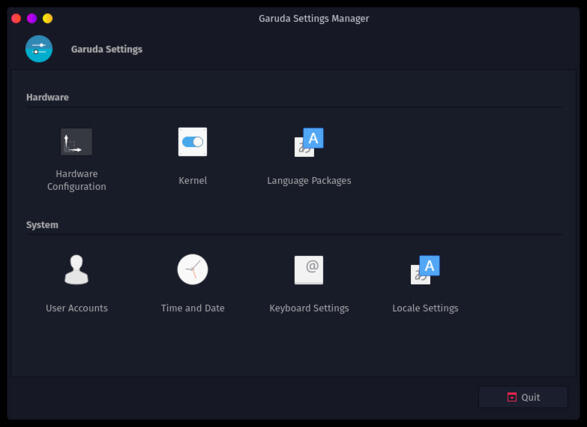The width and height of the screenshot is (587, 427).
Task: Click the red window control button
Action: 16,18
